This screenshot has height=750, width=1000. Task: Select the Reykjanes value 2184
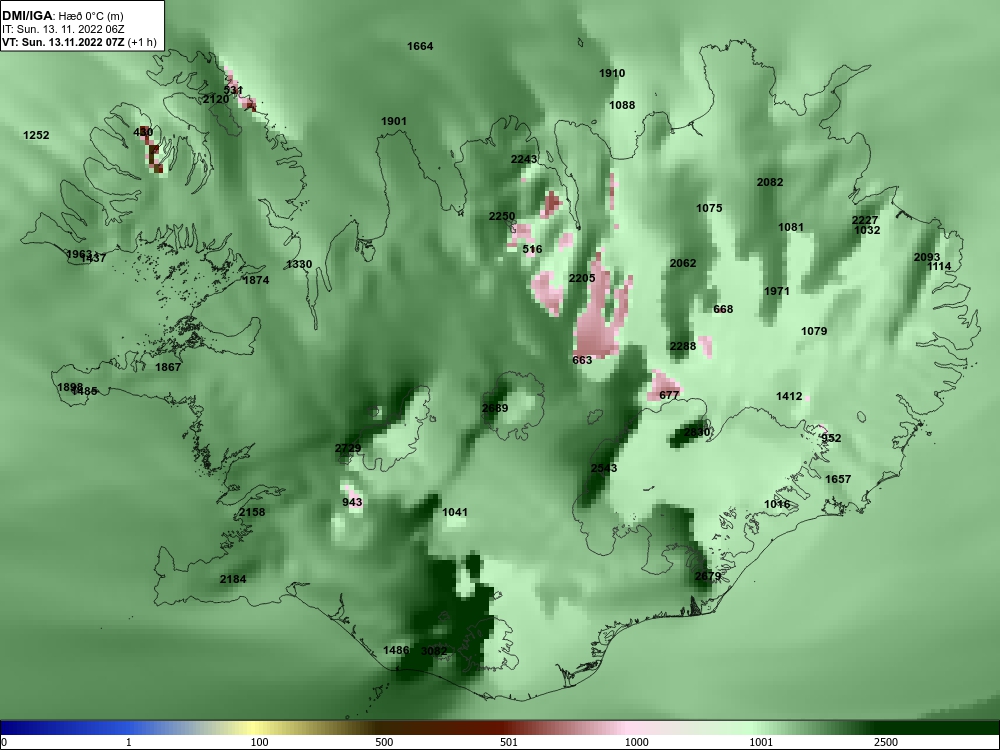233,579
